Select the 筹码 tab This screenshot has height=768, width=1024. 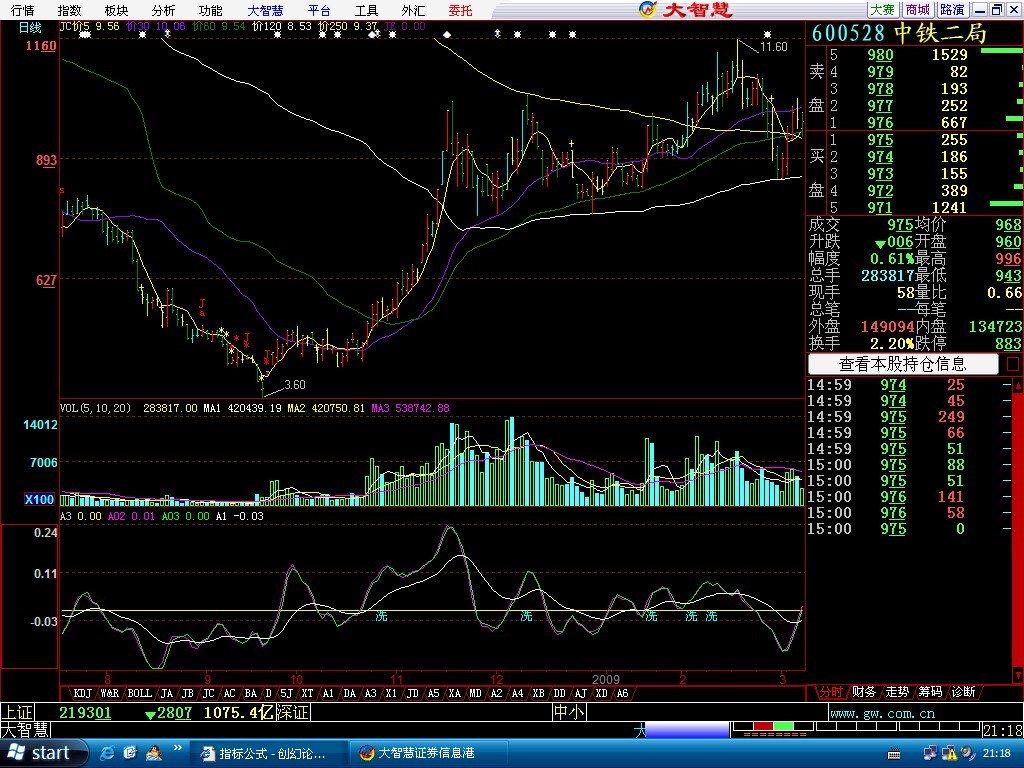click(x=931, y=692)
